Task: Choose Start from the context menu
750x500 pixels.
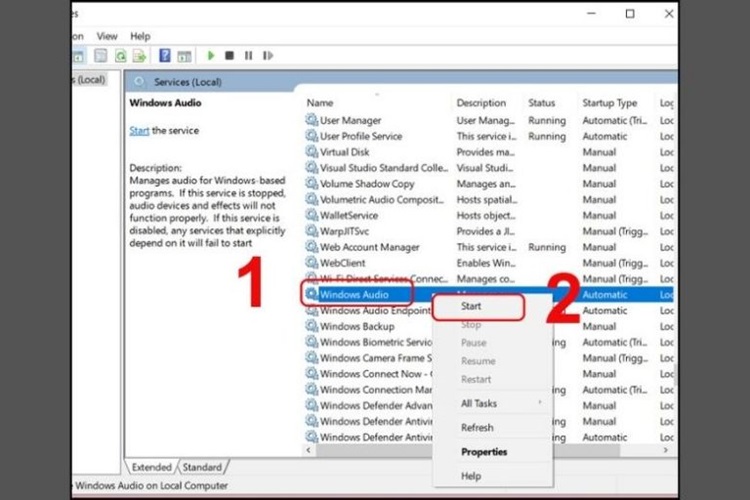Action: point(471,308)
